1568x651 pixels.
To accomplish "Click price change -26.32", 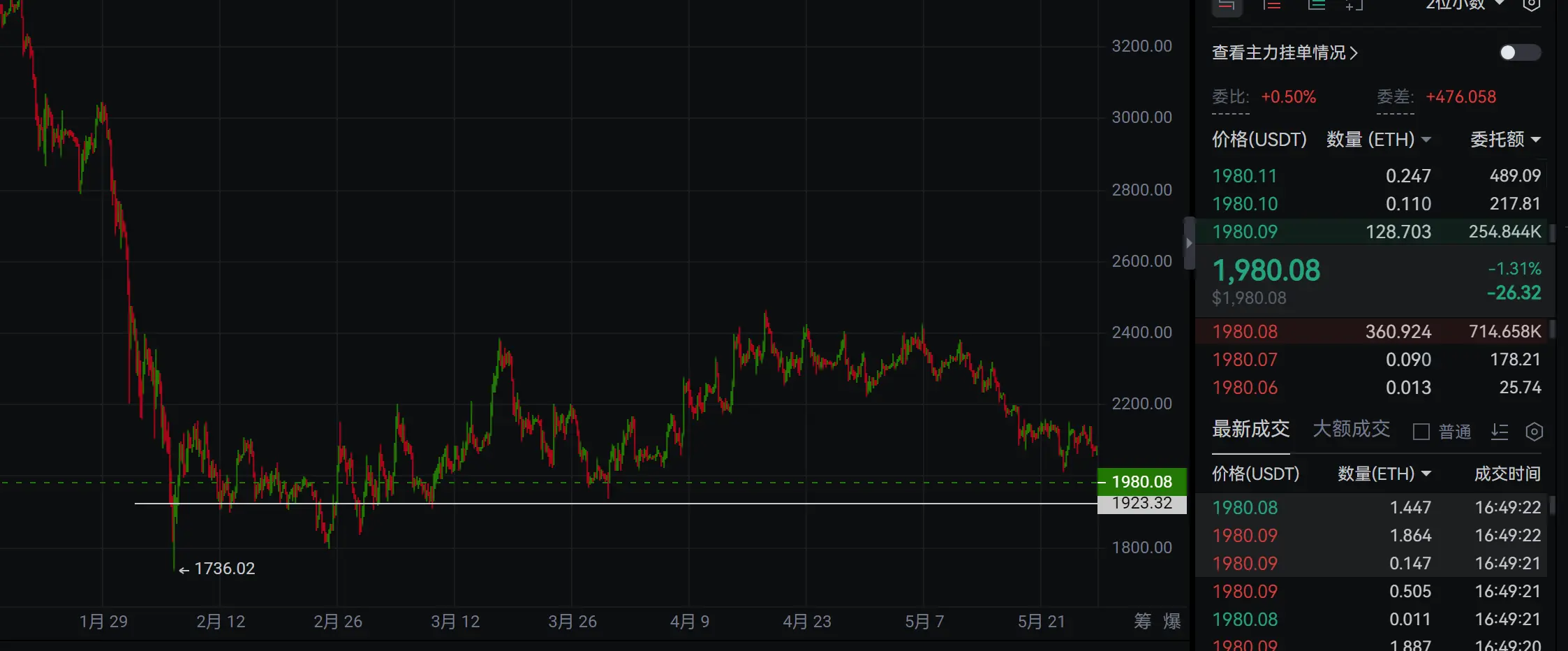I will coord(1514,293).
